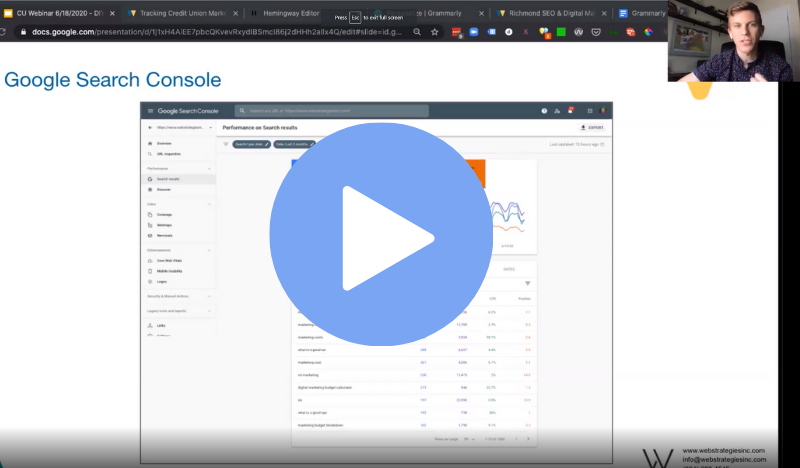Click the colorful pinwheel extension icon
The image size is (800, 468).
648,32
